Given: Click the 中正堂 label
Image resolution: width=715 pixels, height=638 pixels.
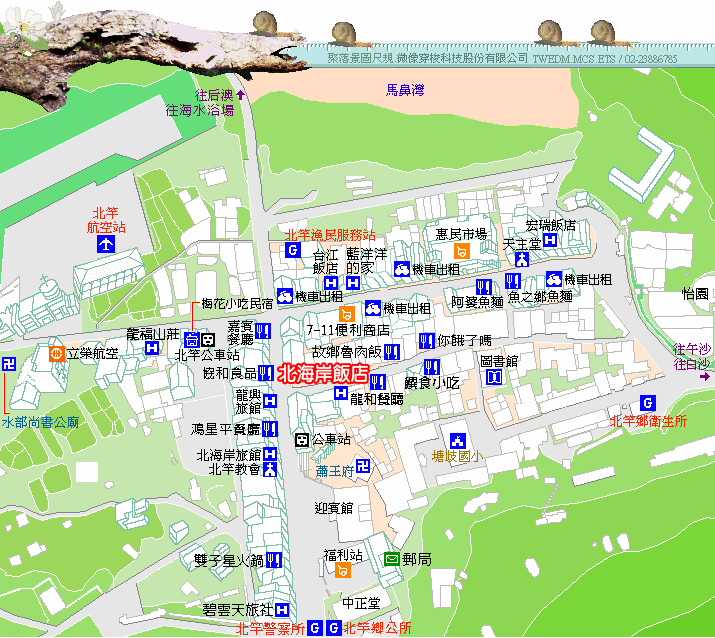Looking at the screenshot, I should point(361,603).
